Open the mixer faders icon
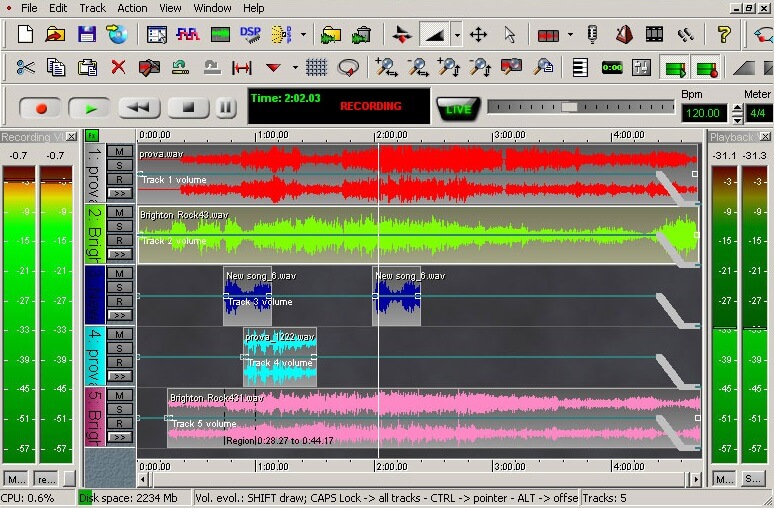The image size is (774, 508). coord(641,67)
